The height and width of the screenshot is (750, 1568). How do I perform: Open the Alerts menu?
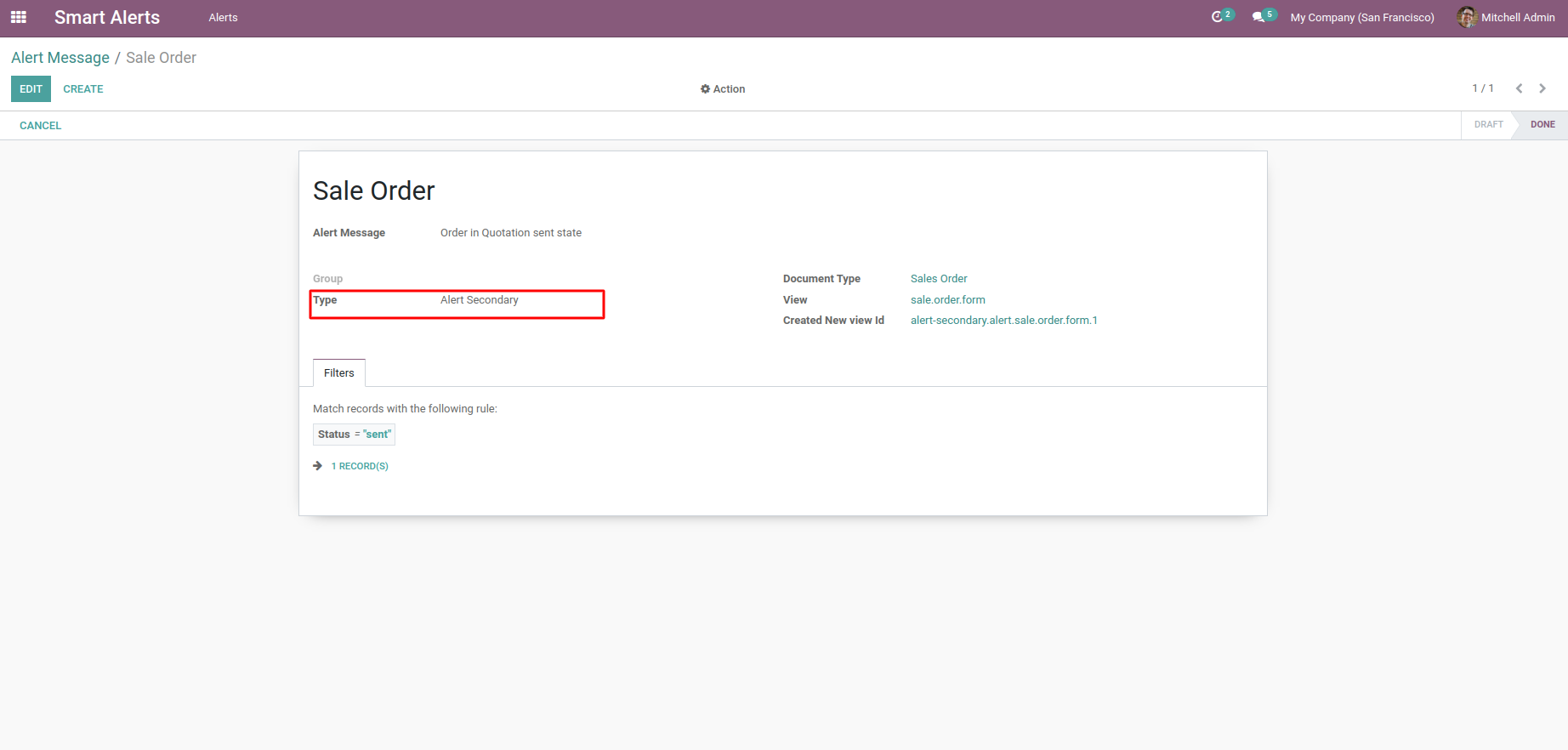223,18
